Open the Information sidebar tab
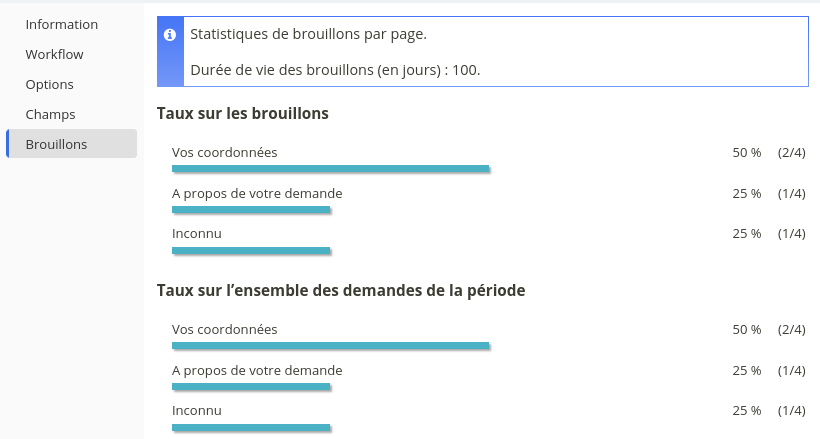The width and height of the screenshot is (820, 439). (x=62, y=24)
